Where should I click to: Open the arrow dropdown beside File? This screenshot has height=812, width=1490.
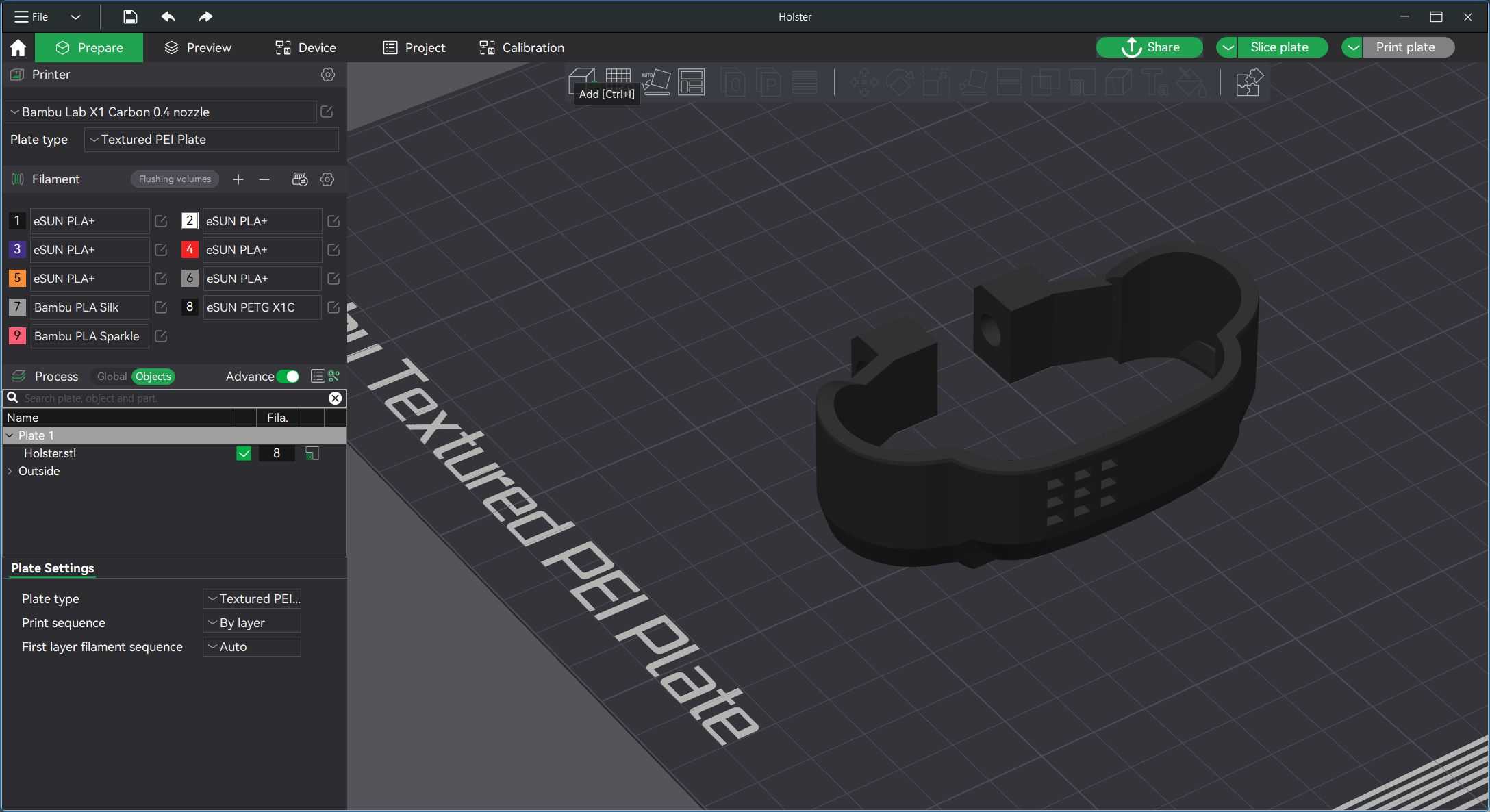coord(75,17)
